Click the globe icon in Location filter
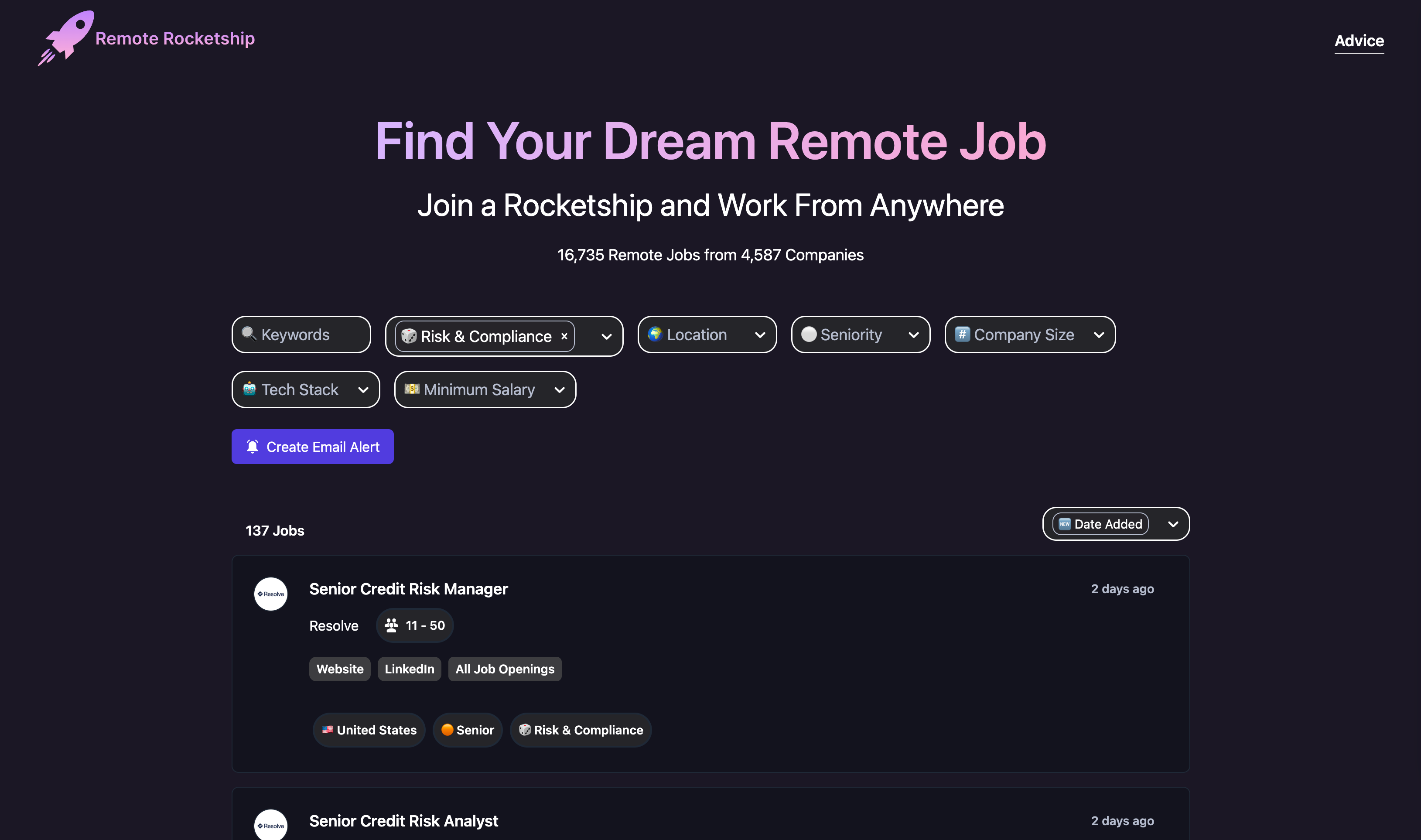1421x840 pixels. point(655,334)
